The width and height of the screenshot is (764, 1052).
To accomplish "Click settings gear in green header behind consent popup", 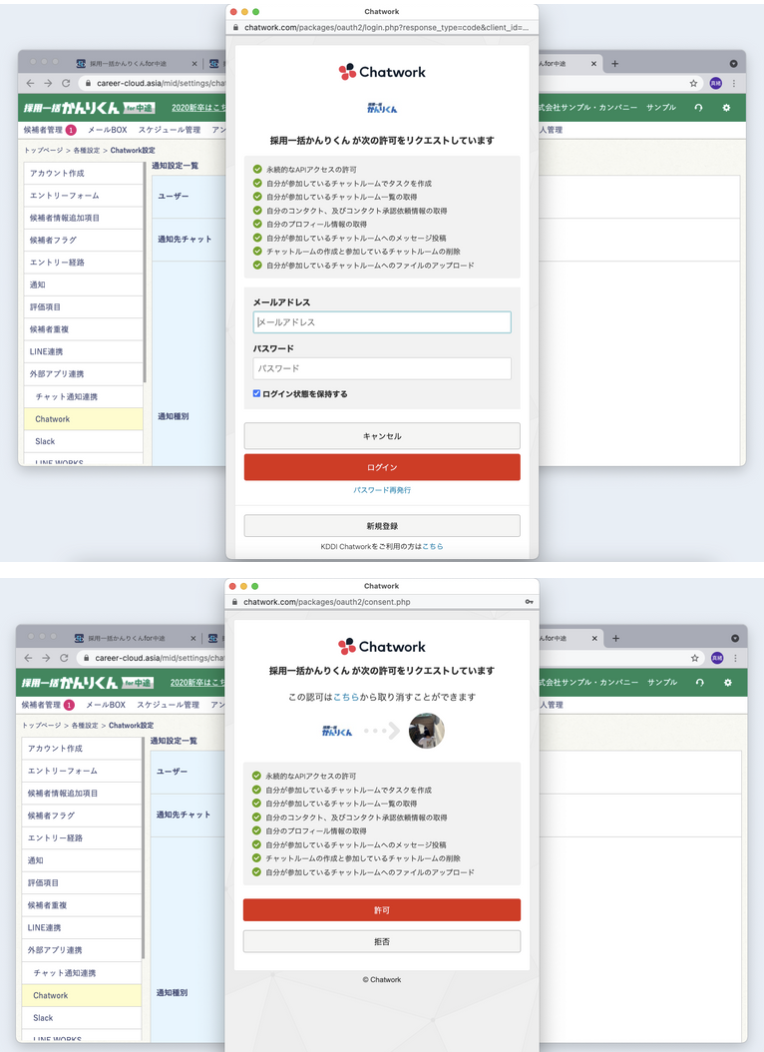I will point(727,682).
